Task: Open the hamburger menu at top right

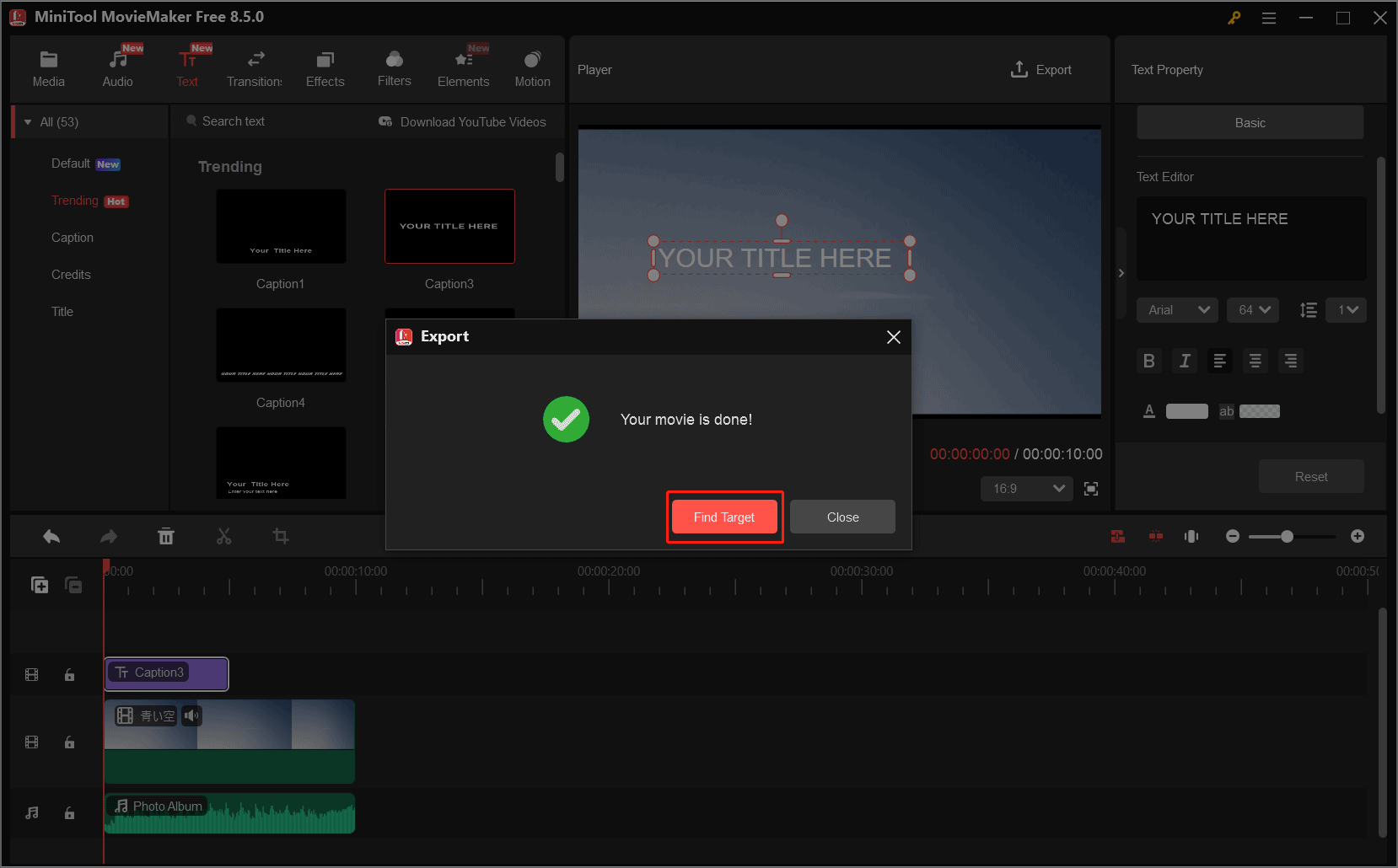Action: pyautogui.click(x=1268, y=17)
